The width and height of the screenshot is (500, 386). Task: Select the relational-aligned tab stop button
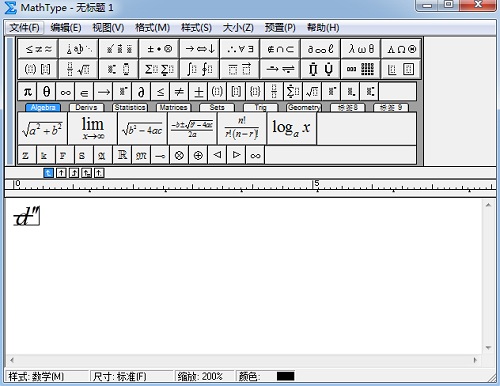tap(86, 173)
